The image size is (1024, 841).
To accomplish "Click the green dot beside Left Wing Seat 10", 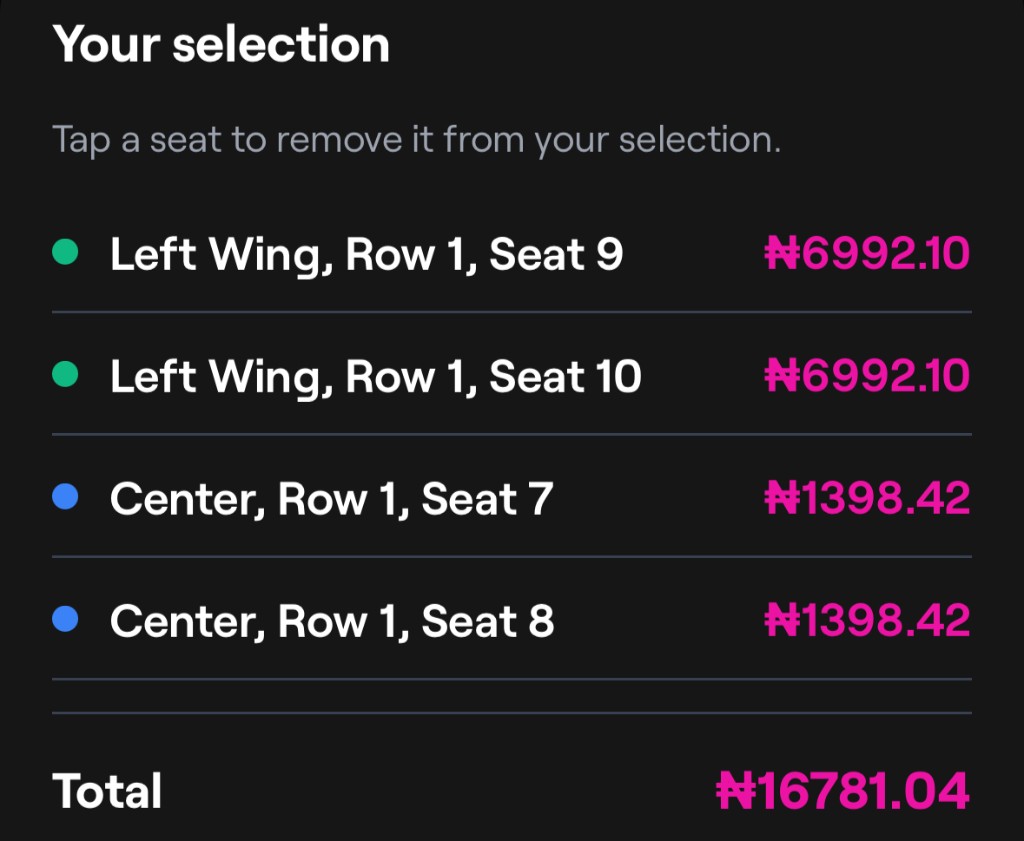I will pyautogui.click(x=65, y=376).
